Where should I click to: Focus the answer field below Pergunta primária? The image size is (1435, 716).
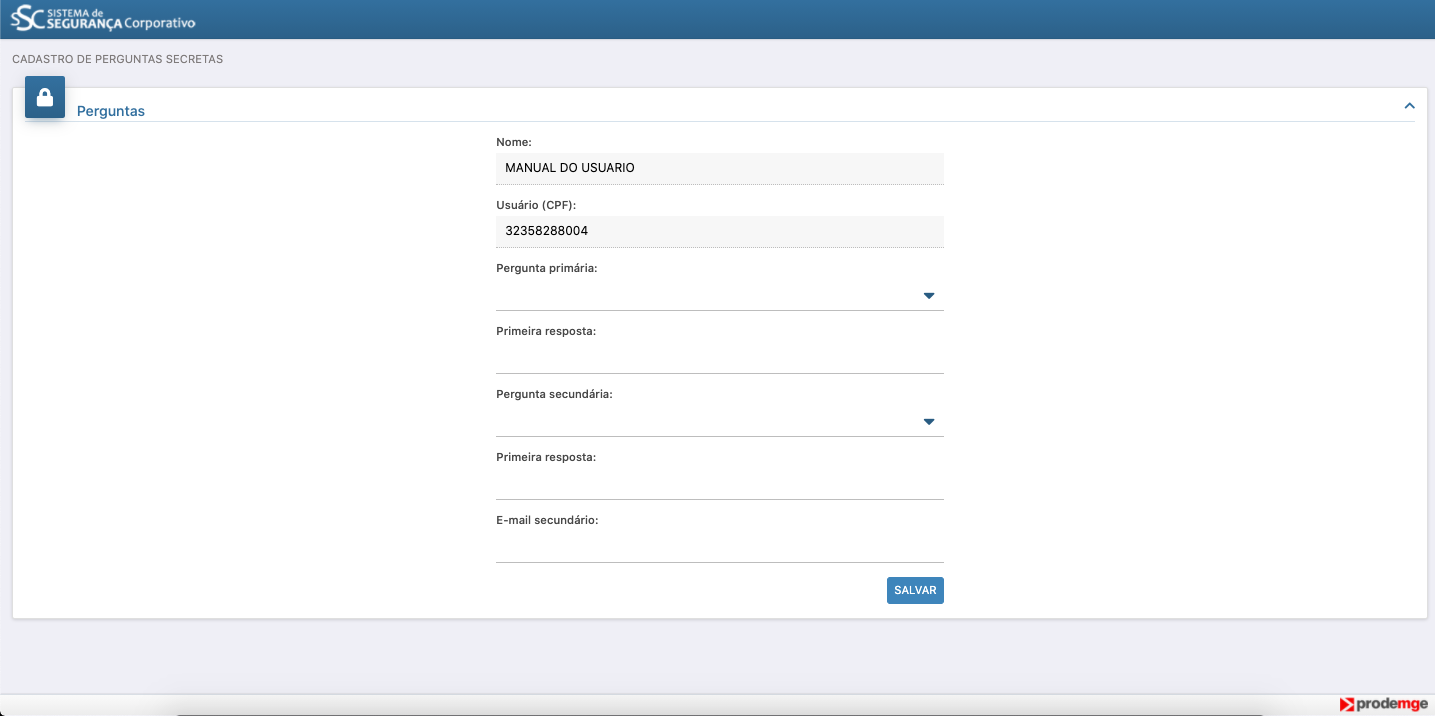click(x=719, y=358)
